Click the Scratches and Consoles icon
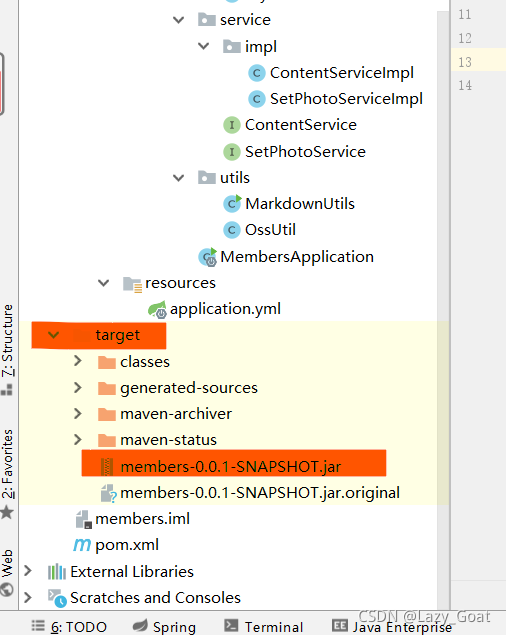 tap(57, 598)
